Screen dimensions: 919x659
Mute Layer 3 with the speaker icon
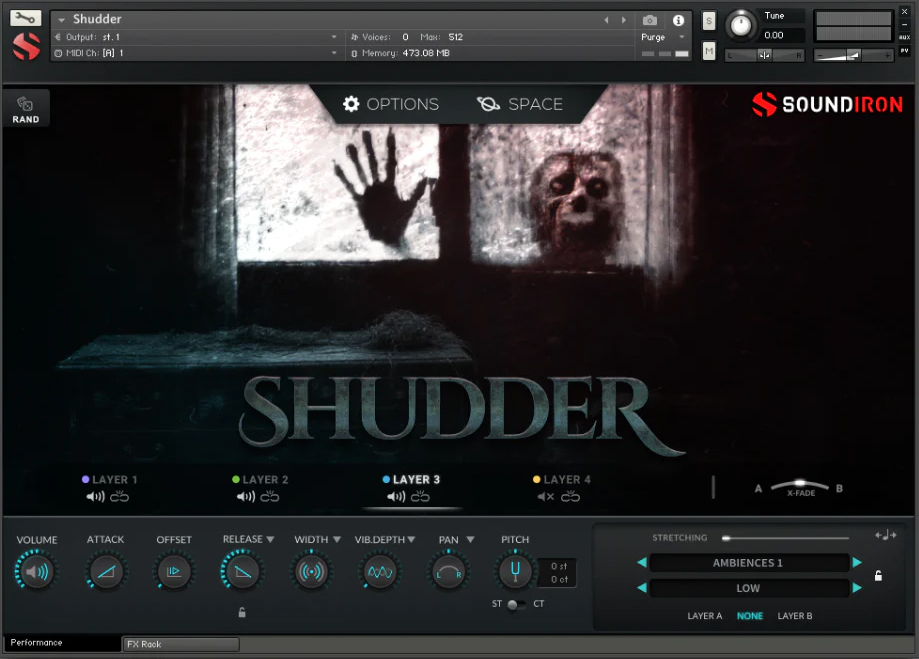click(396, 497)
